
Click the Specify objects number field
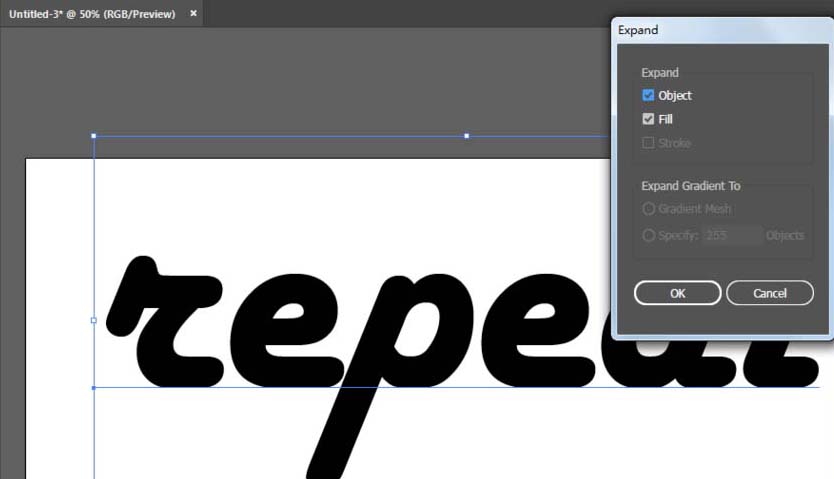[732, 235]
